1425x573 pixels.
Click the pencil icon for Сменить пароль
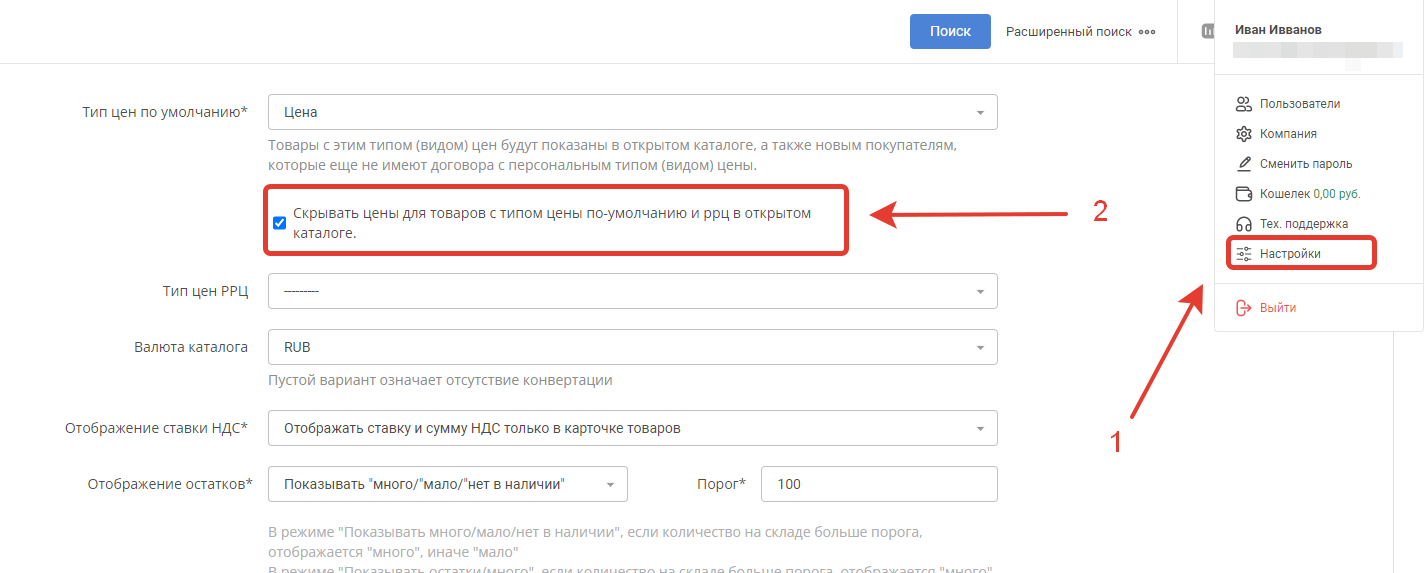pos(1244,164)
